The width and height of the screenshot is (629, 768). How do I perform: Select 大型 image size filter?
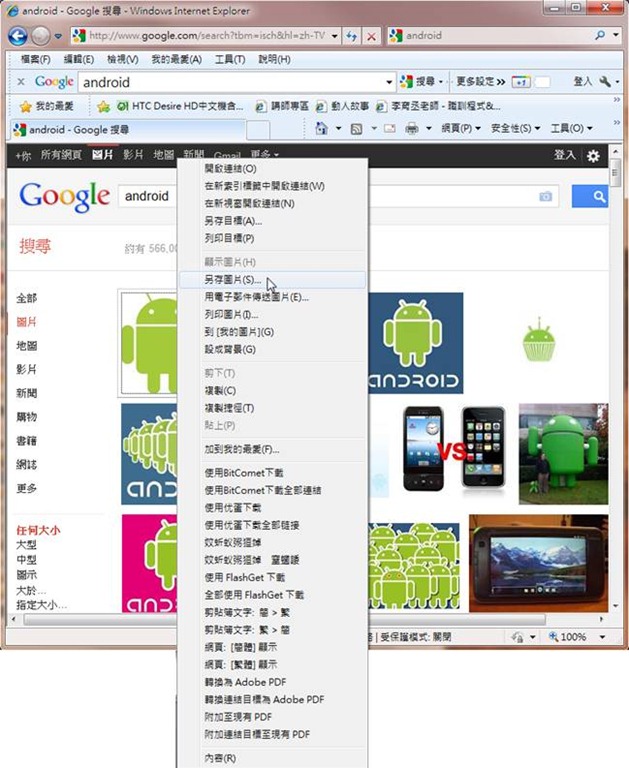[26, 545]
